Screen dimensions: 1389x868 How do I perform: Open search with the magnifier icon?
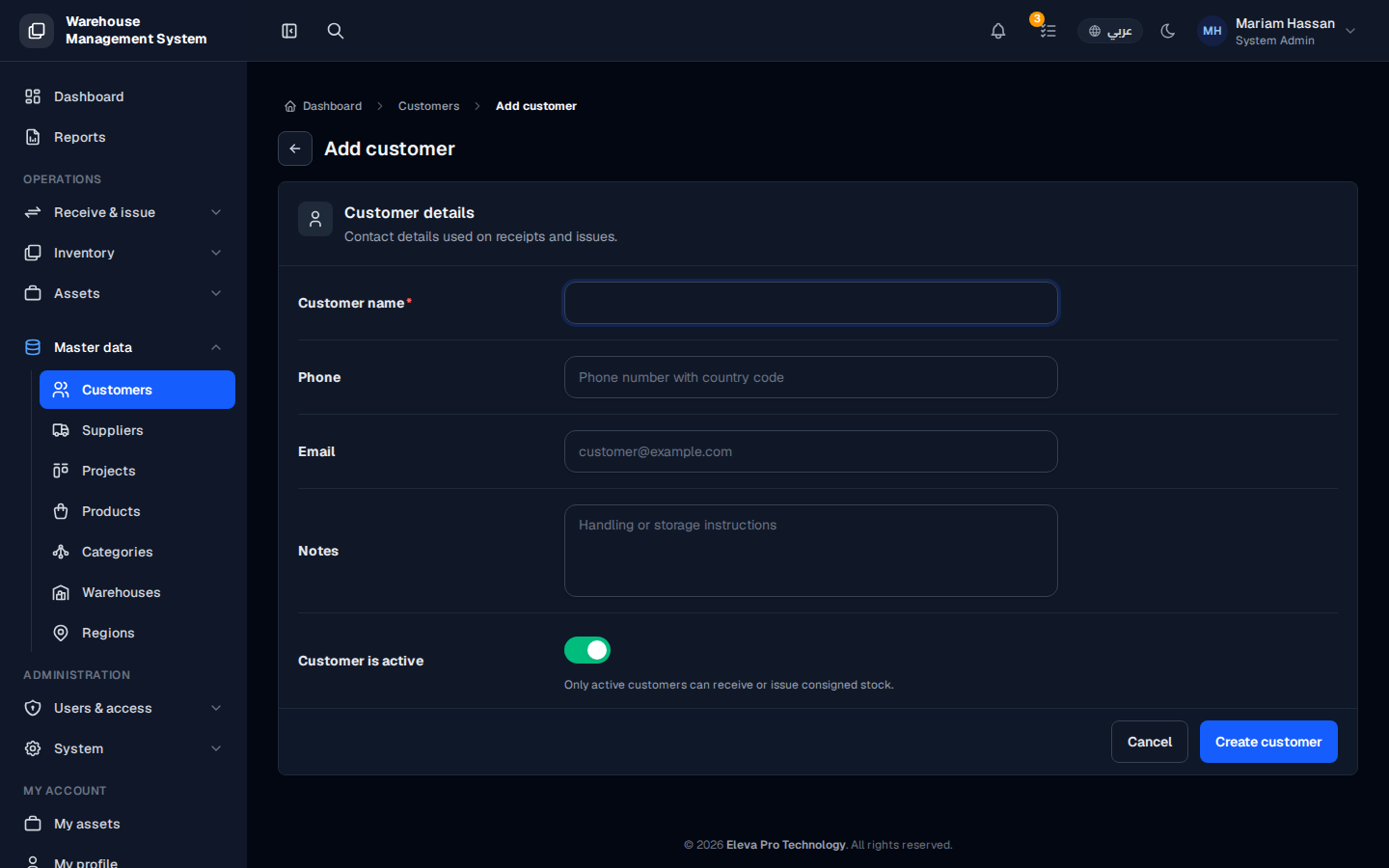[x=336, y=31]
